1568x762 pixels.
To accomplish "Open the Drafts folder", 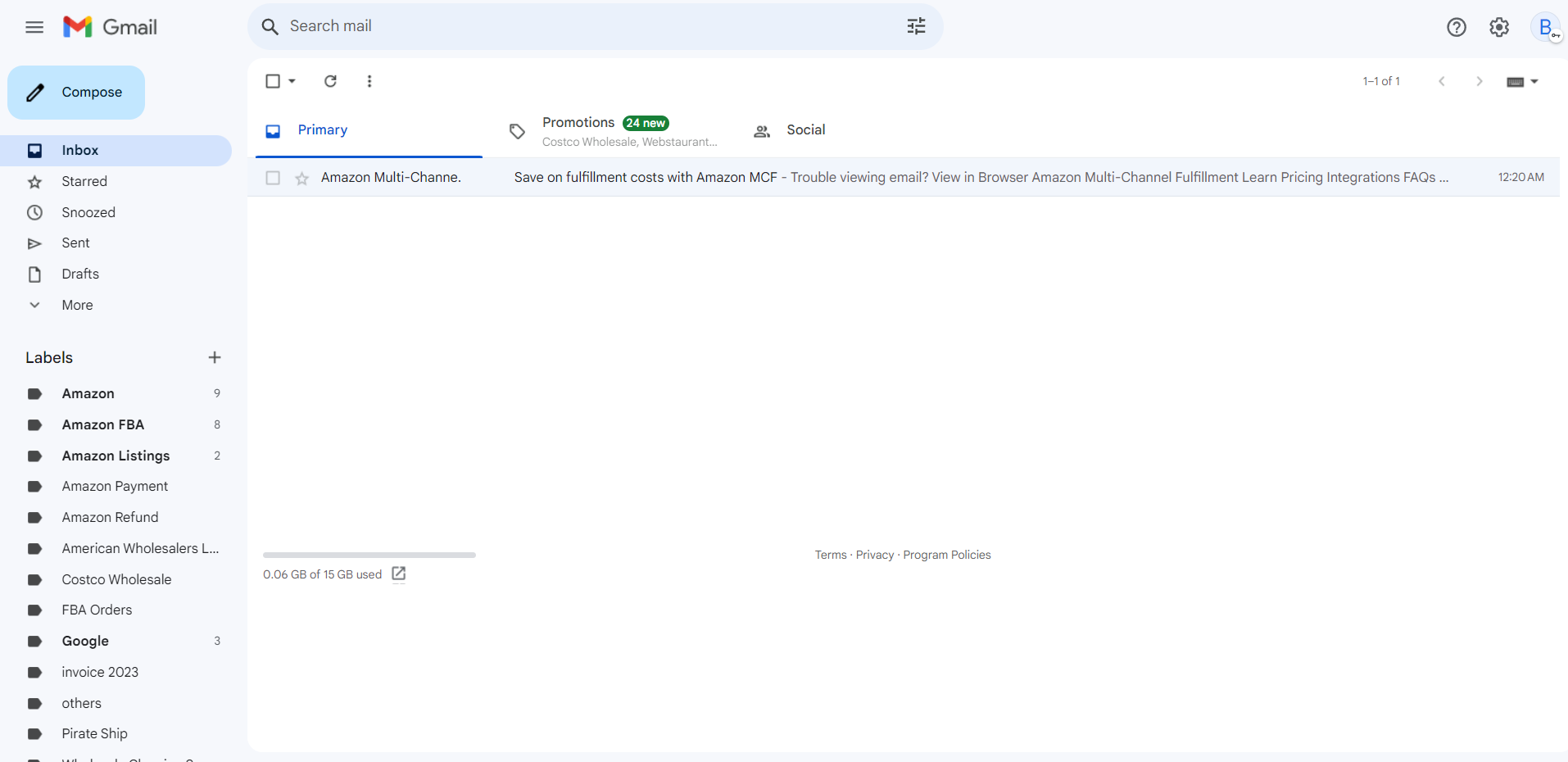I will pyautogui.click(x=116, y=274).
